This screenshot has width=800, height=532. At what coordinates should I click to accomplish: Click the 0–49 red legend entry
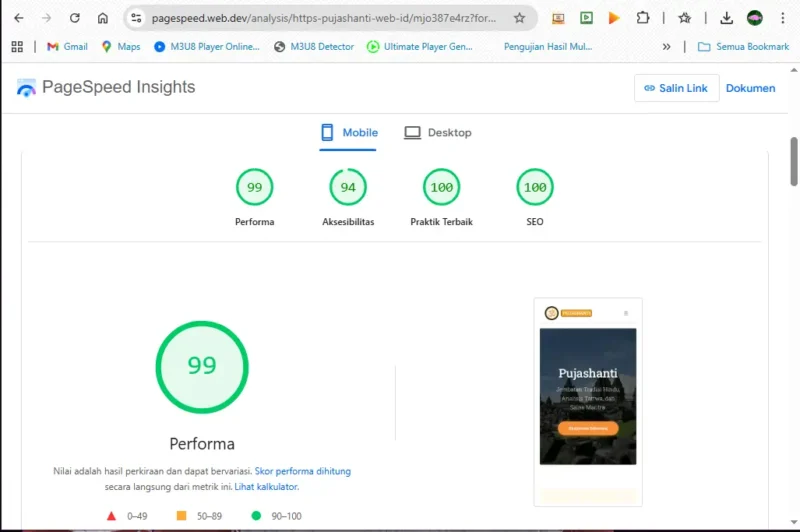(x=127, y=516)
